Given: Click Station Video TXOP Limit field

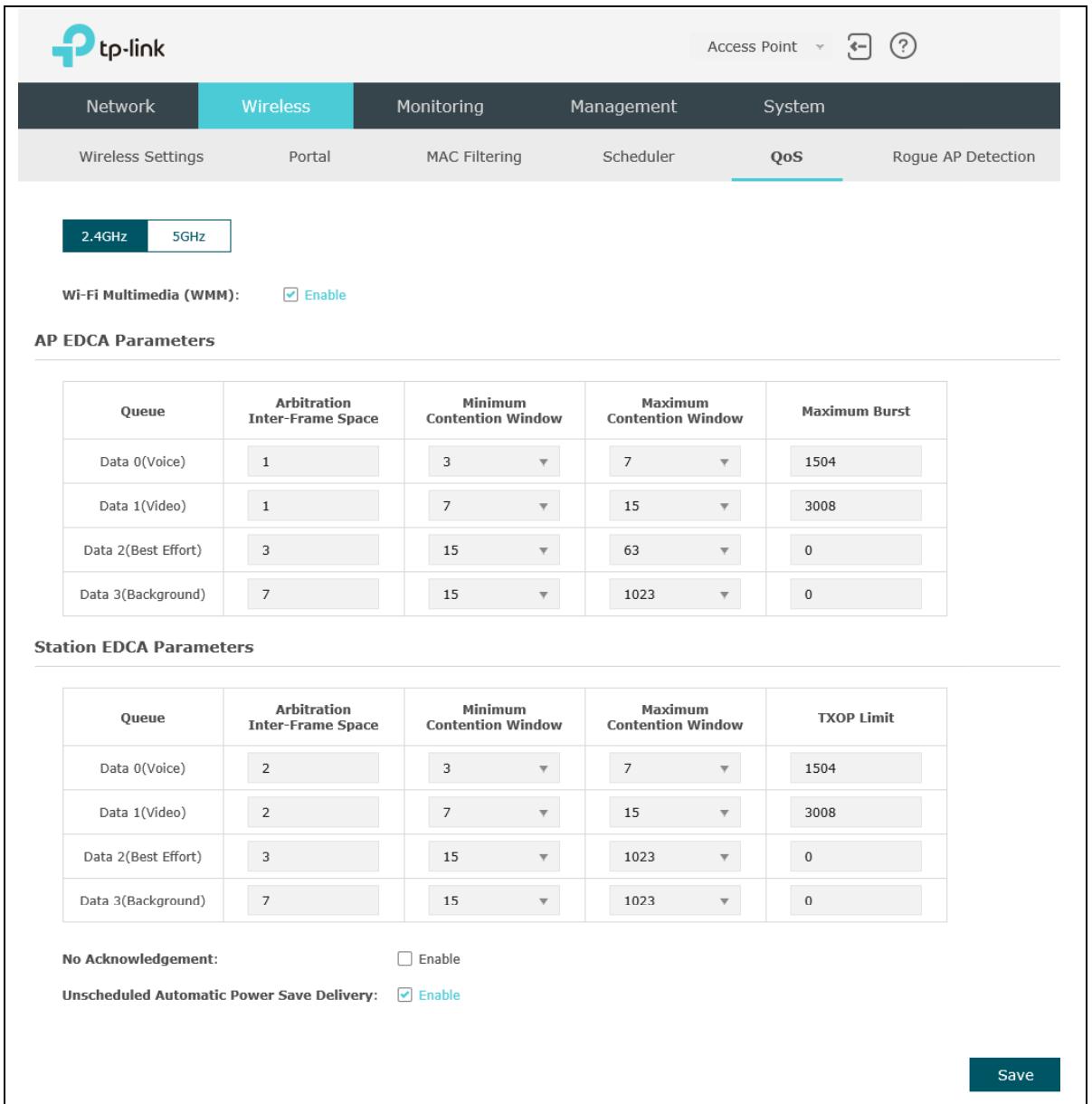Looking at the screenshot, I should tap(856, 813).
